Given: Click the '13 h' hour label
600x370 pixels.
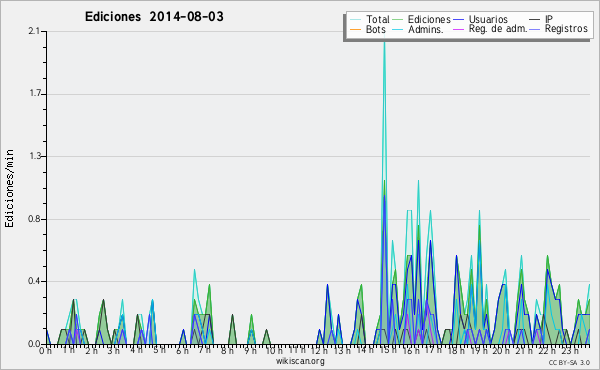Looking at the screenshot, I should point(342,351).
